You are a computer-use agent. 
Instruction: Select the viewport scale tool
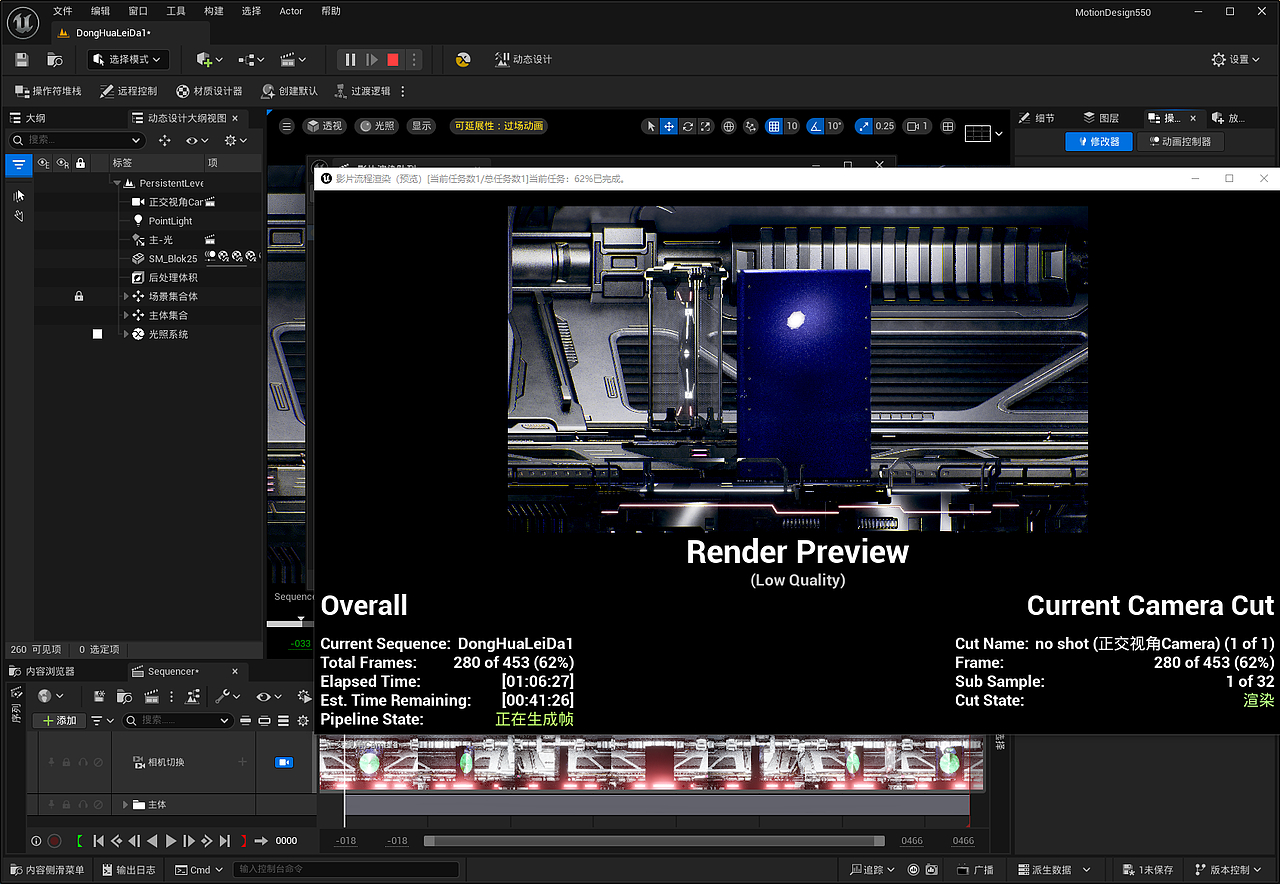pos(706,127)
